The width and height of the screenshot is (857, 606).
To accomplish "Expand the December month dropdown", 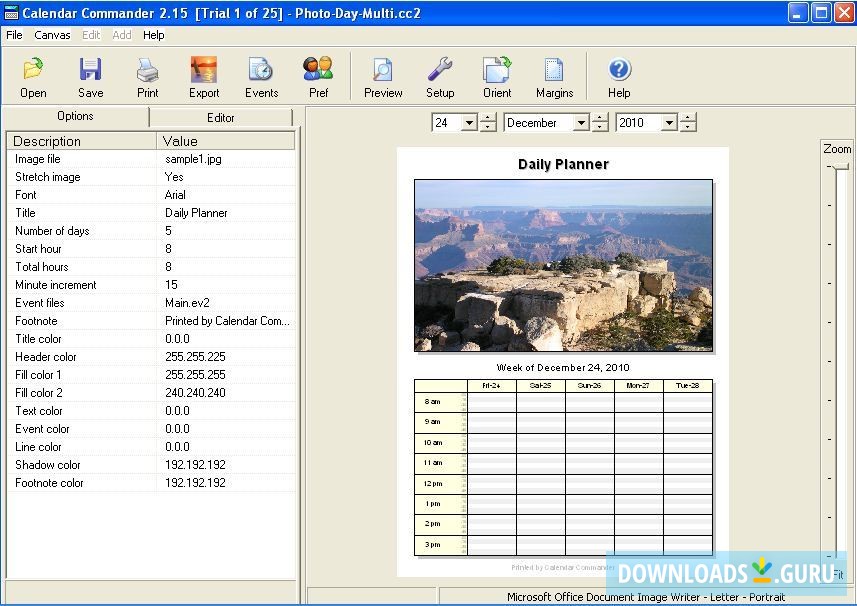I will pos(580,123).
